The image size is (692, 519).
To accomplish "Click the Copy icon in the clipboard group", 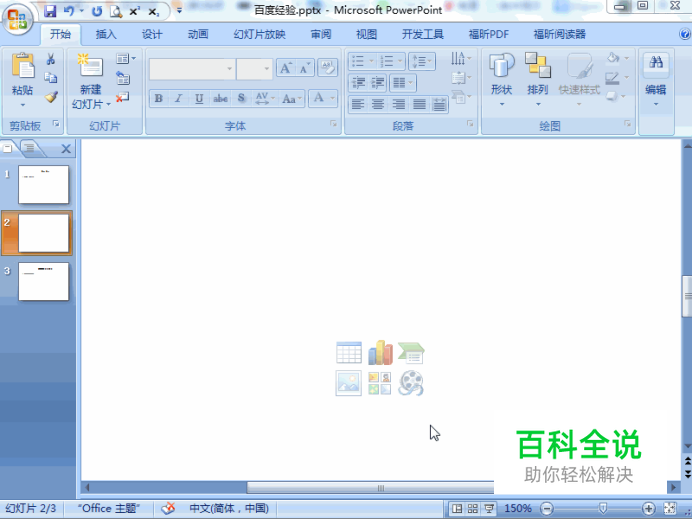I will pos(51,78).
